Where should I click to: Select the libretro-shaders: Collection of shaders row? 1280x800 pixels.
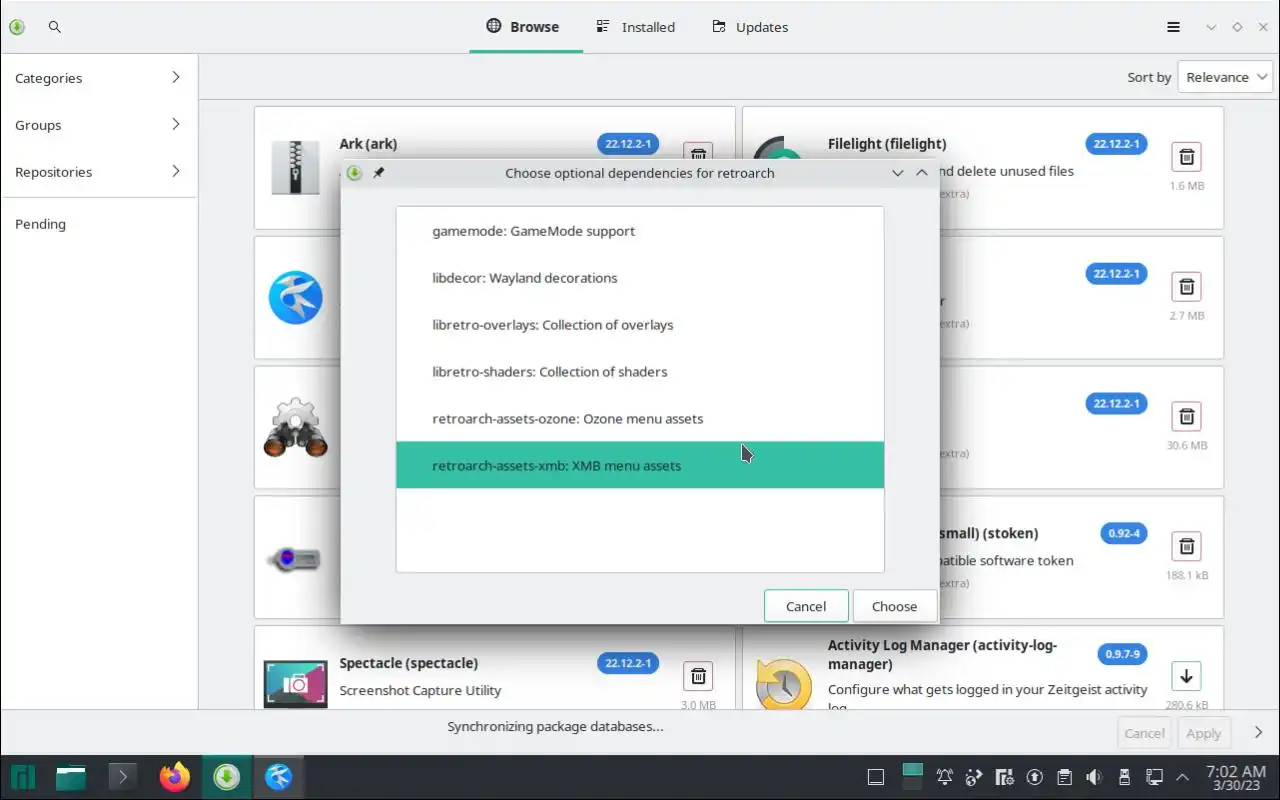point(640,372)
